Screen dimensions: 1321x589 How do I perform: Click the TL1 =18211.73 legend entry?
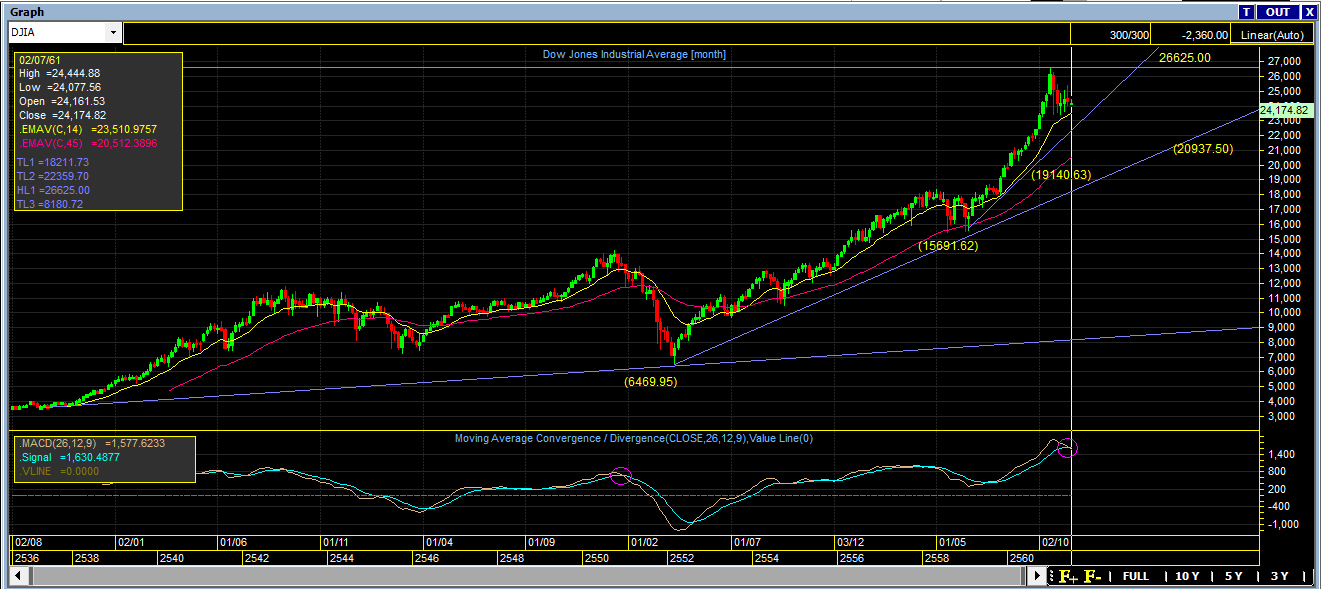click(53, 162)
